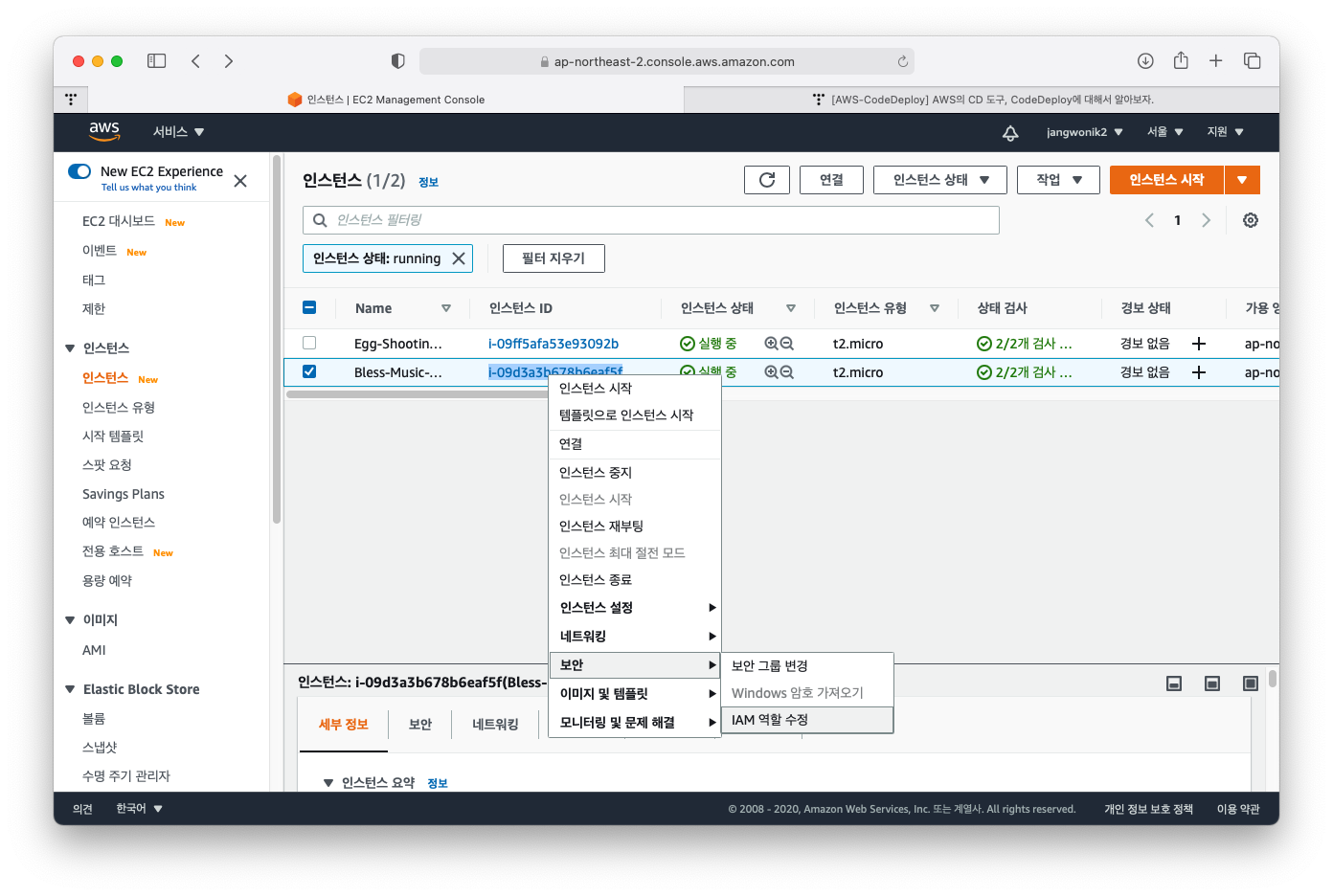This screenshot has width=1333, height=896.
Task: Set detail panel to half height
Action: pyautogui.click(x=1212, y=683)
